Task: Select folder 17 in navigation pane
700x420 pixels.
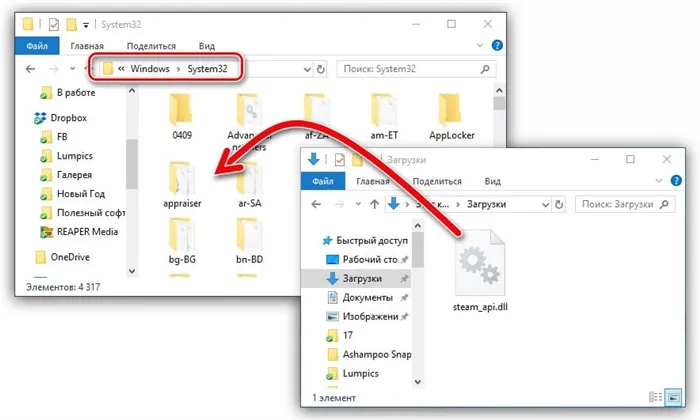Action: [340, 335]
